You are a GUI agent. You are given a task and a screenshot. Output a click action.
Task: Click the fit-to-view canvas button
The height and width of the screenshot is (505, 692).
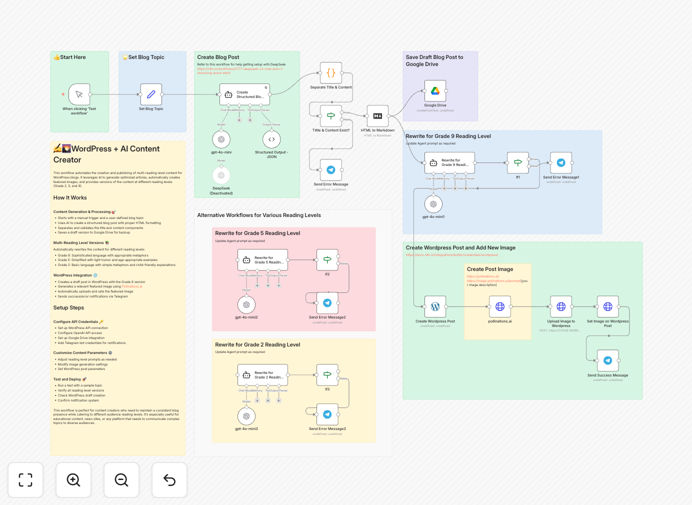coord(26,480)
